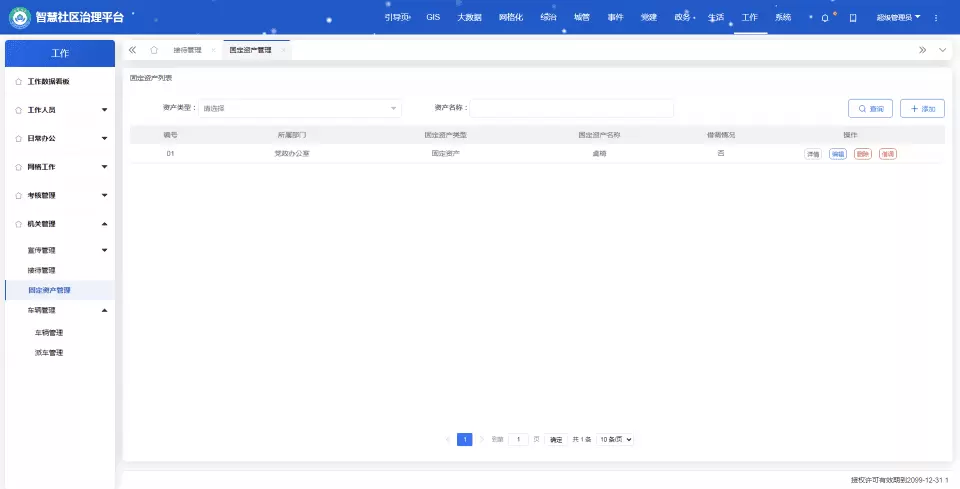Open the 系统 top menu
960x489 pixels.
tap(783, 18)
